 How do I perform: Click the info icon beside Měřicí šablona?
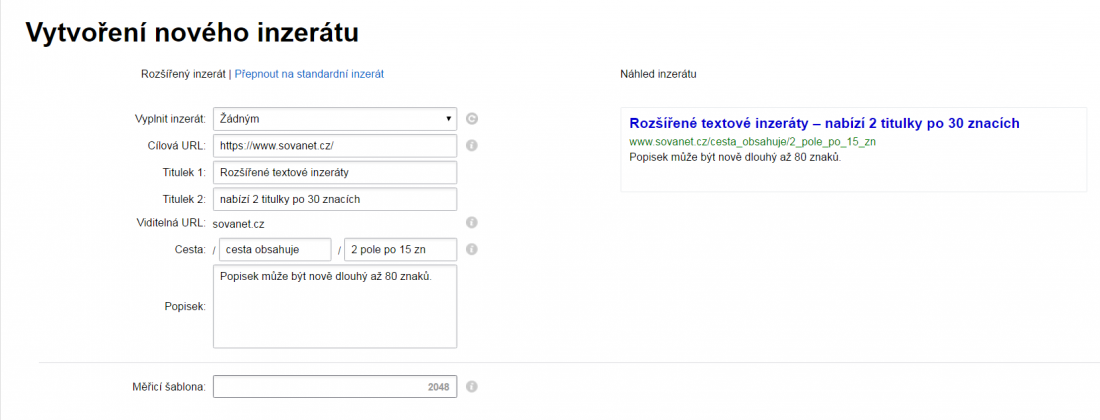[472, 386]
